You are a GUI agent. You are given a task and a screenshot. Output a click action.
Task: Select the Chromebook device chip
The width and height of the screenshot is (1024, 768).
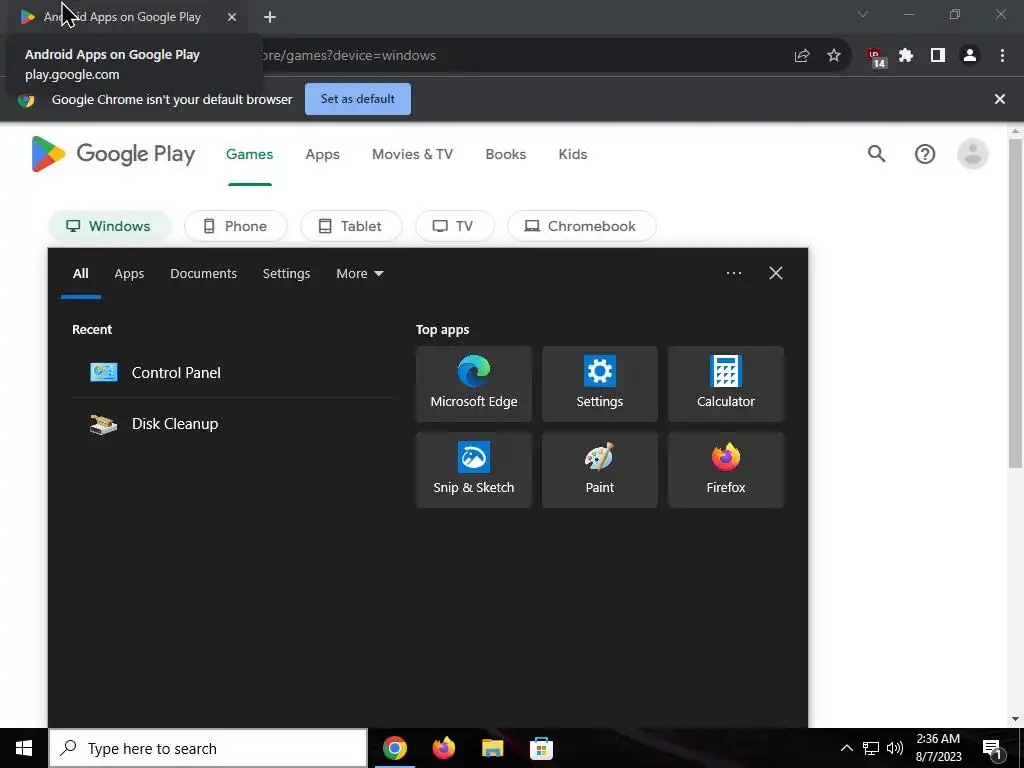tap(582, 226)
